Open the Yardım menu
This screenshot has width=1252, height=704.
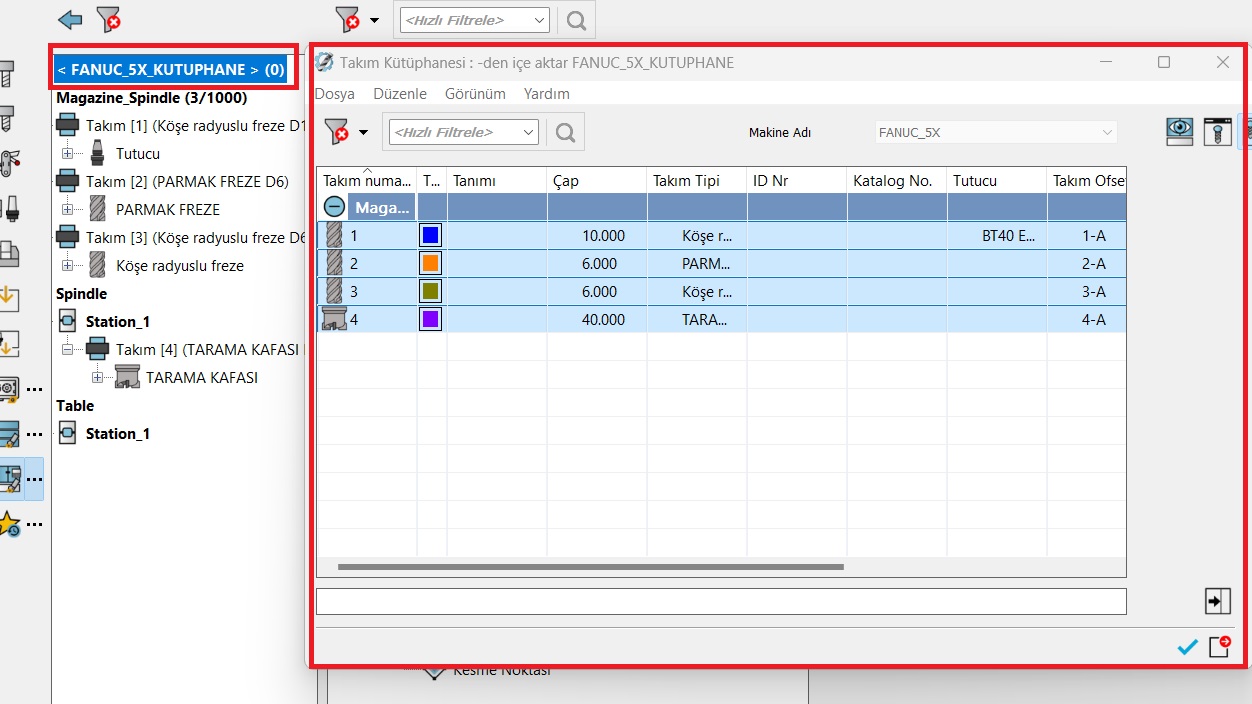[547, 94]
